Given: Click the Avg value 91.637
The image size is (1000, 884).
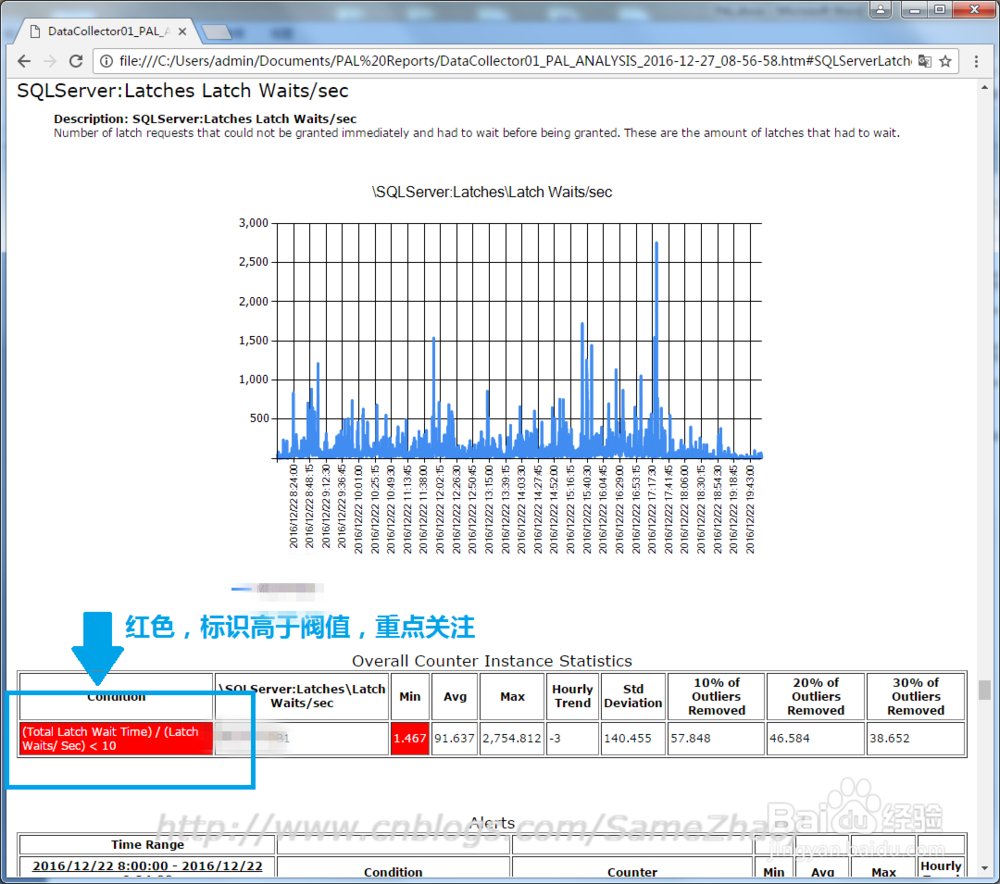Looking at the screenshot, I should (x=455, y=739).
